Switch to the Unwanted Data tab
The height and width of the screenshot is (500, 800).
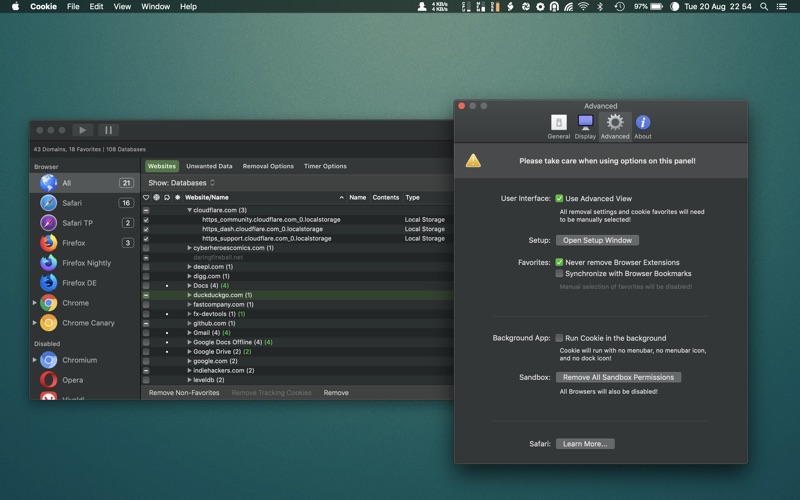coord(209,166)
